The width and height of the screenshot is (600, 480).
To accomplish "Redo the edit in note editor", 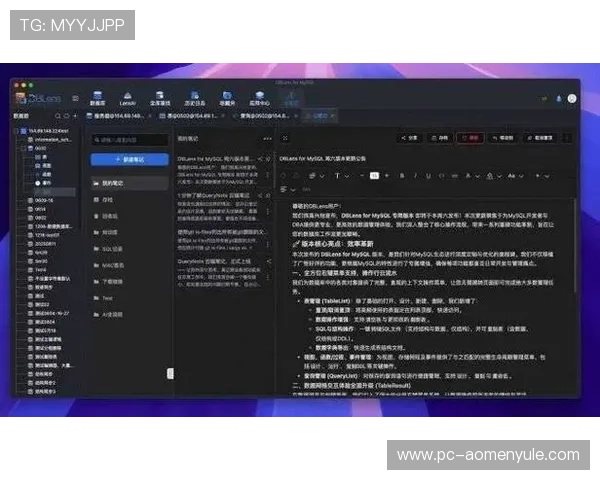I will point(296,176).
